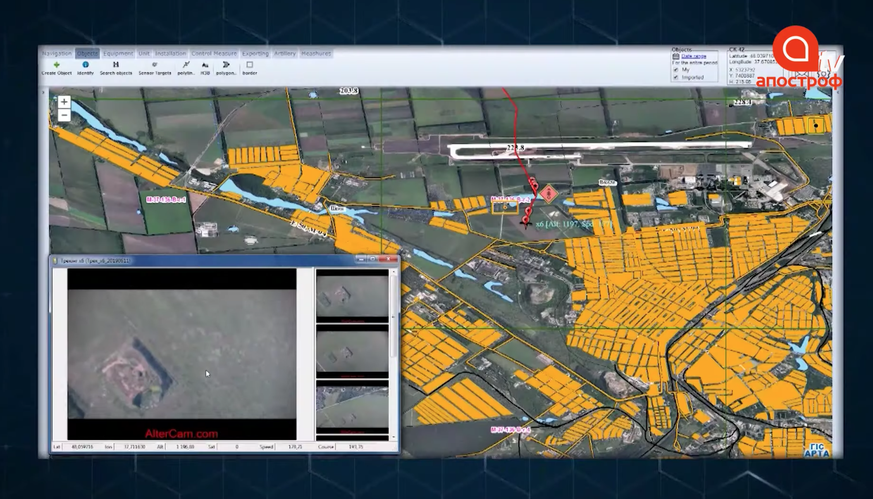Switch to the Control Measure tab
The height and width of the screenshot is (499, 873).
pyautogui.click(x=214, y=53)
